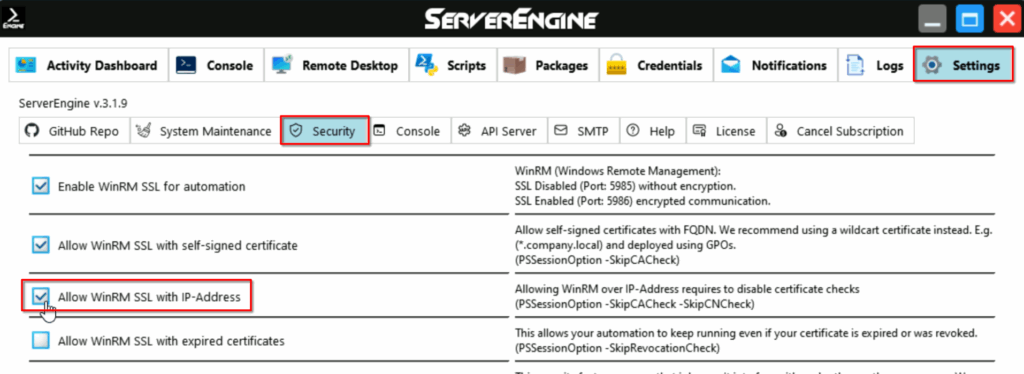Open the Credentials tab

point(656,65)
